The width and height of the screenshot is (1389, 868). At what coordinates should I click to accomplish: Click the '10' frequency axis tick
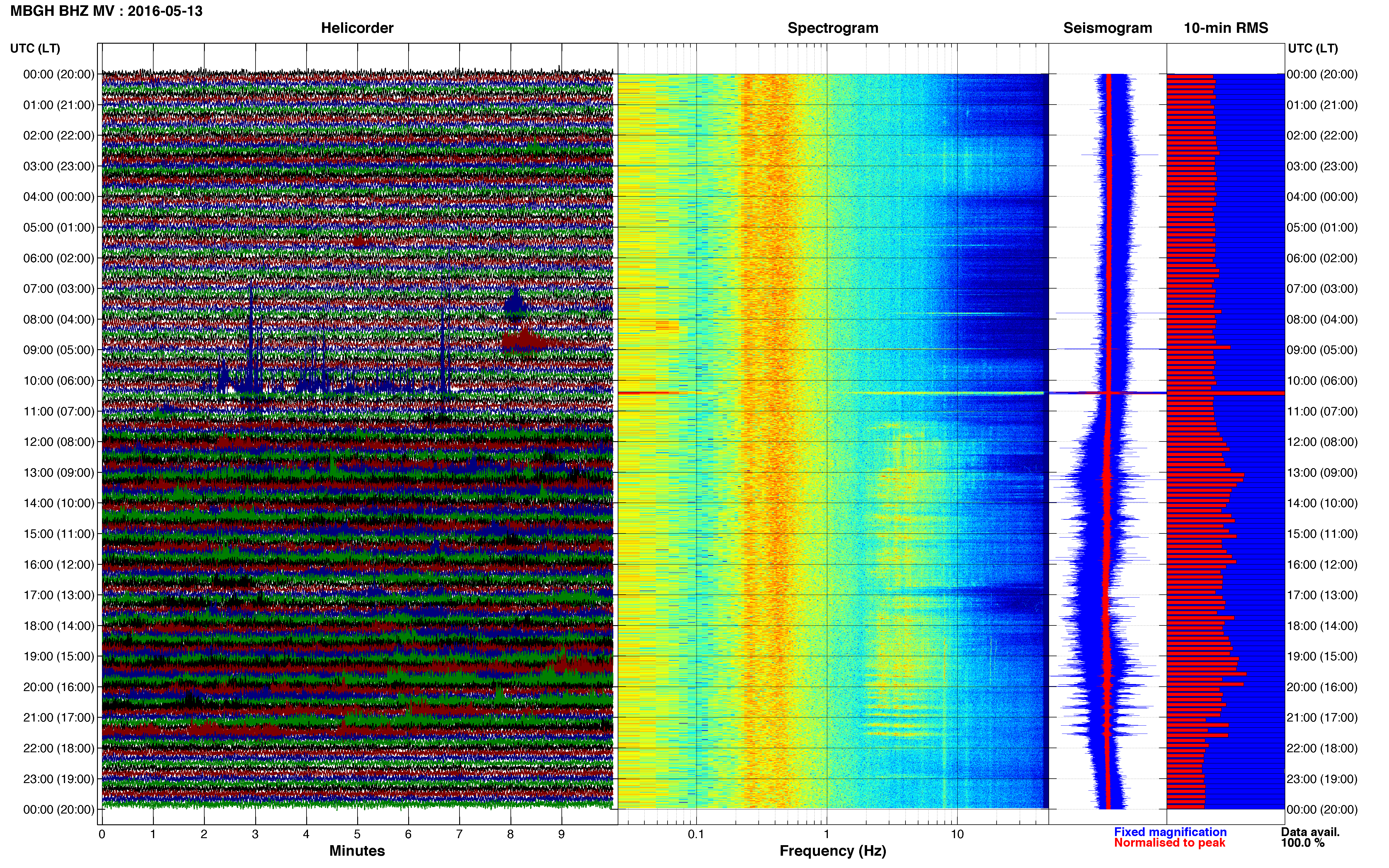tap(957, 835)
